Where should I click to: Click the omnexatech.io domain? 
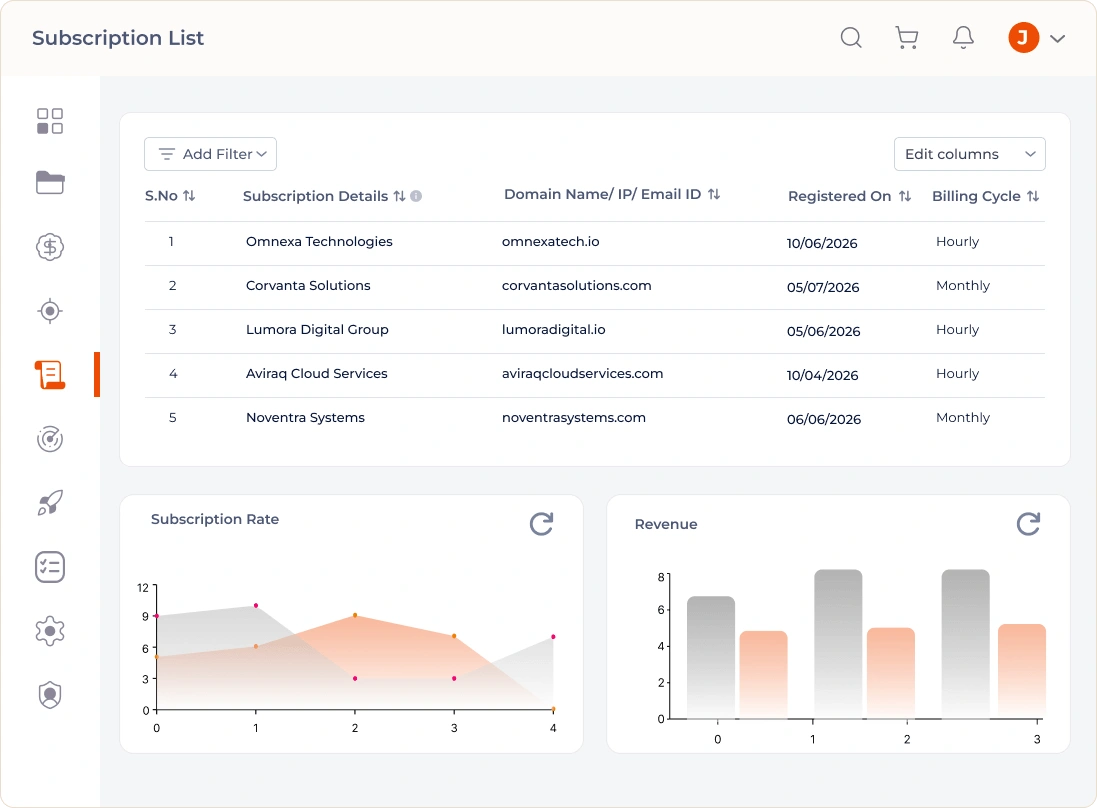tap(551, 241)
